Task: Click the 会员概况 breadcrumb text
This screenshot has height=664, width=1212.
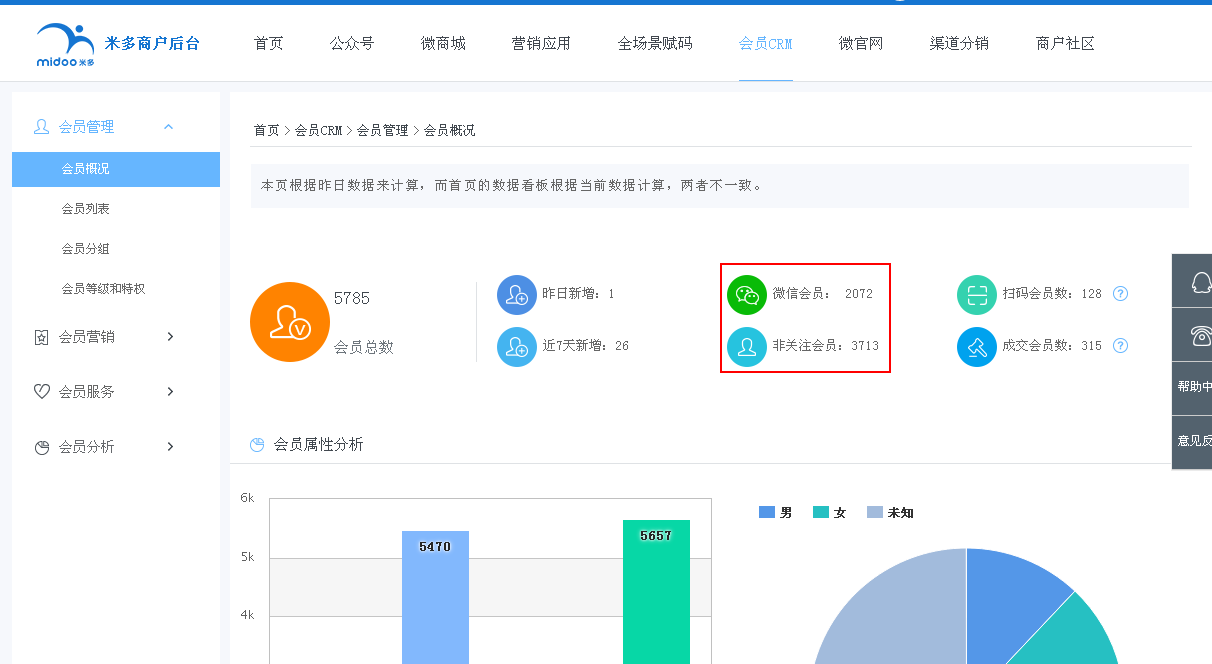Action: (449, 131)
